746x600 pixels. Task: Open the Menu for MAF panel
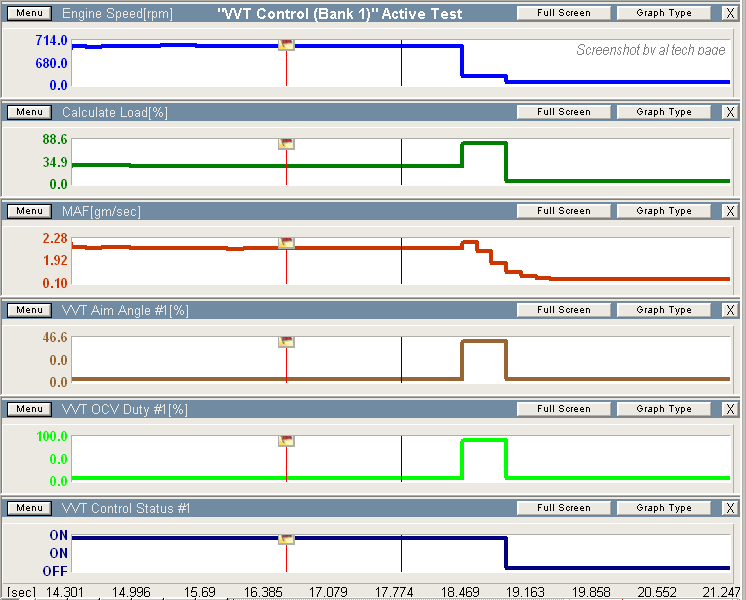click(29, 211)
